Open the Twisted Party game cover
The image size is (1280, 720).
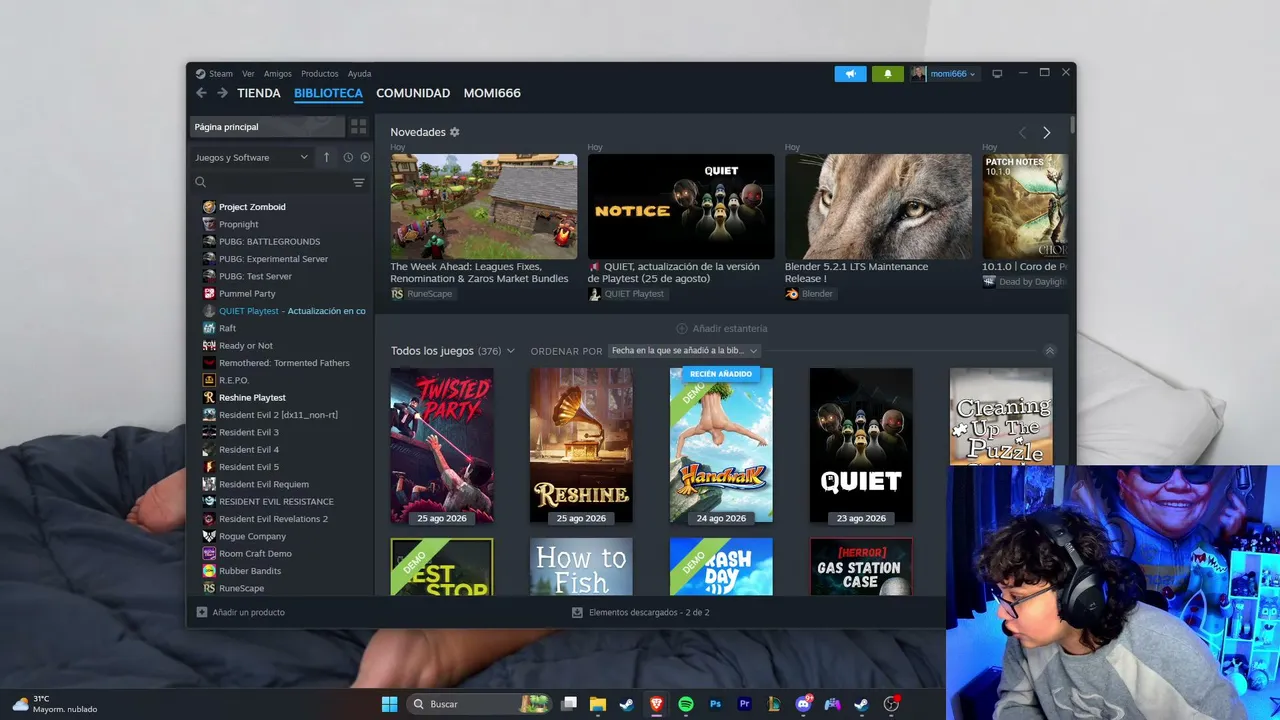(442, 446)
